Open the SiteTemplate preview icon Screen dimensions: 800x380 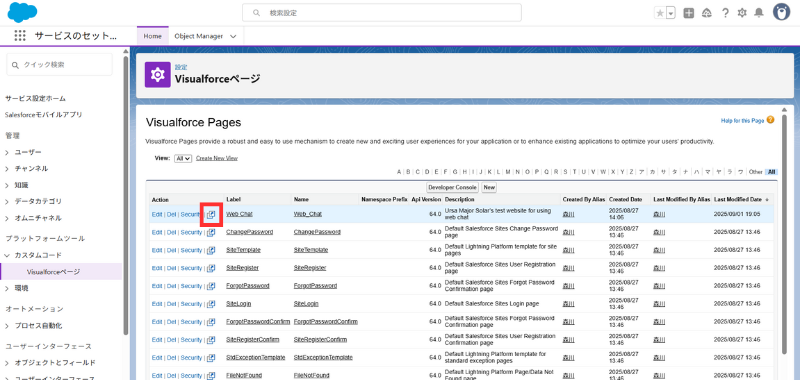(211, 250)
